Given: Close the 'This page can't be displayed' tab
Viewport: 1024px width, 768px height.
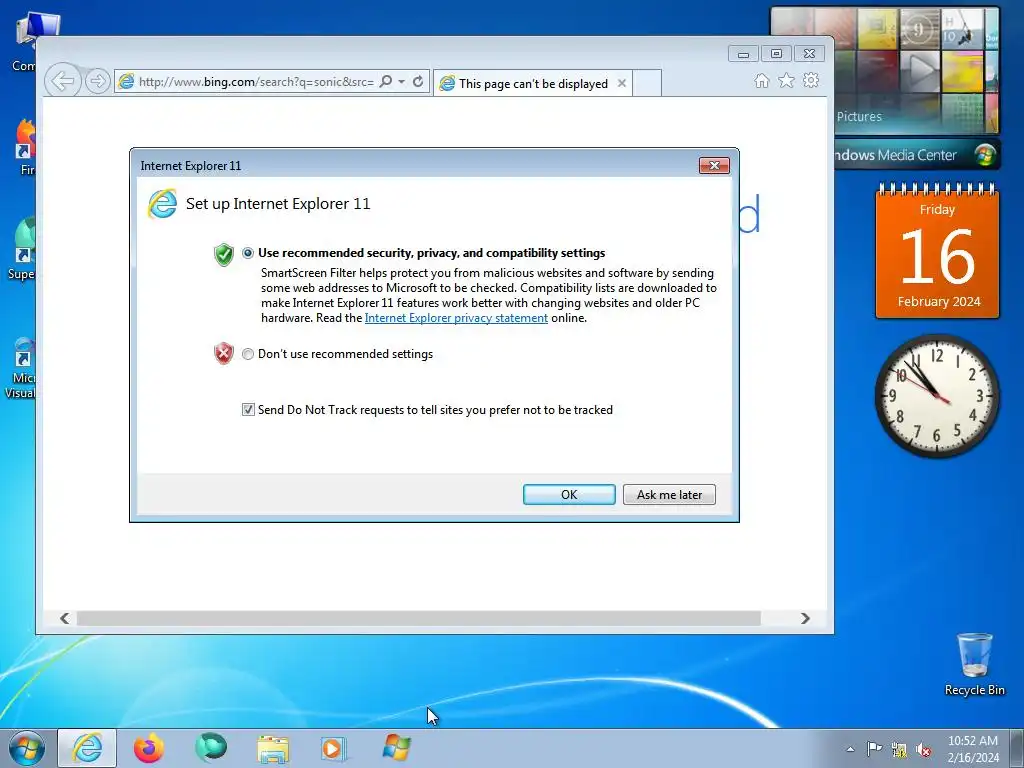Looking at the screenshot, I should click(x=622, y=84).
